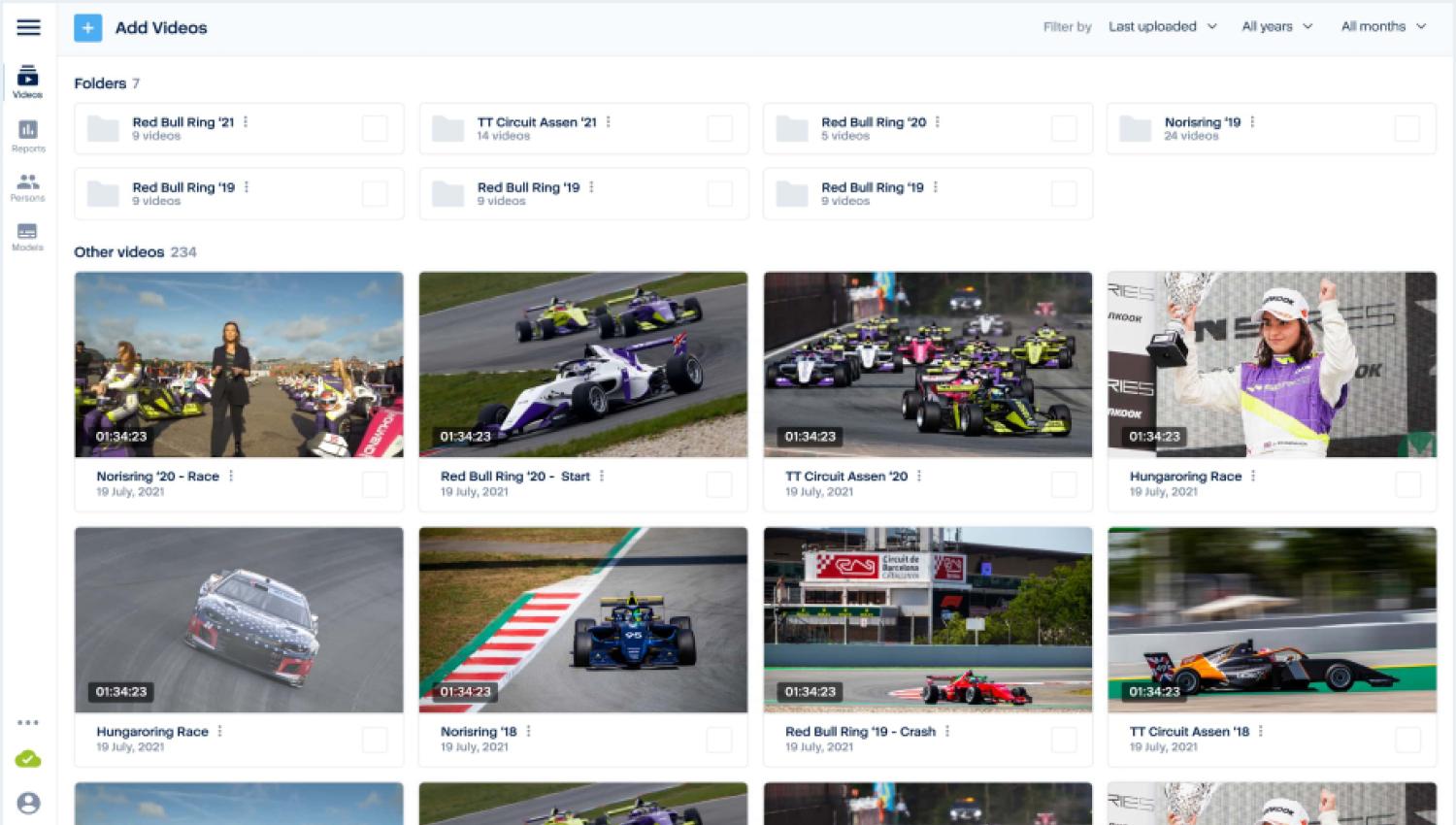Open the Reports section in sidebar
This screenshot has height=825, width=1456.
pyautogui.click(x=28, y=136)
